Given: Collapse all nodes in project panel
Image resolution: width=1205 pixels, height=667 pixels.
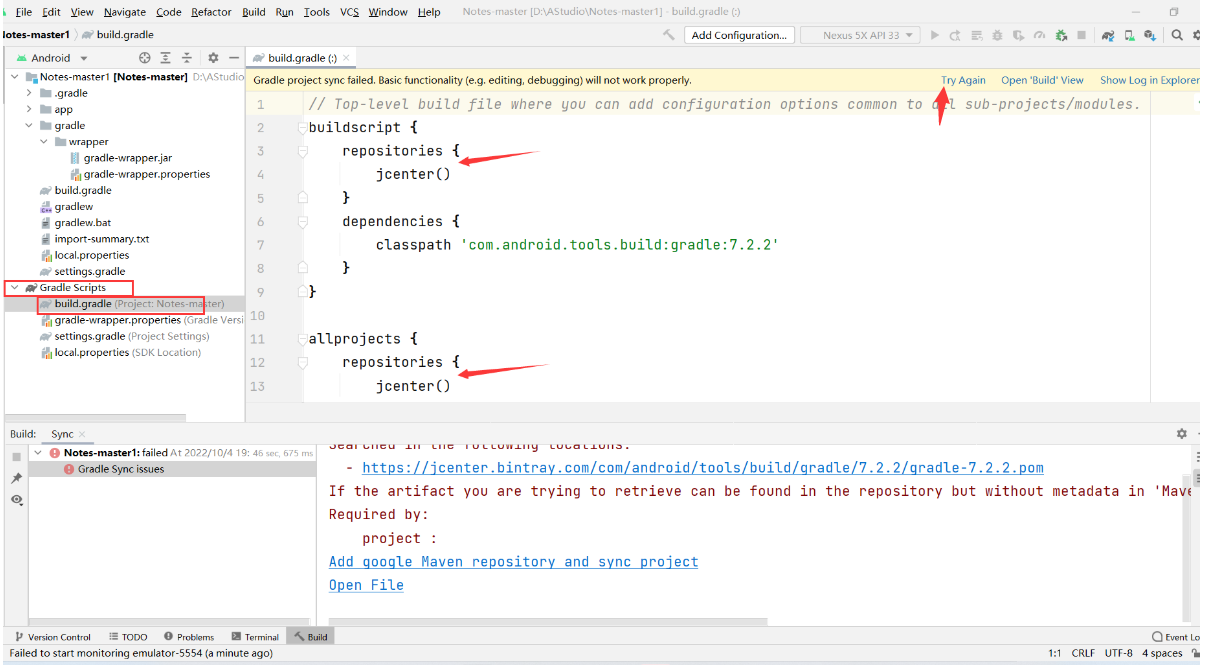Looking at the screenshot, I should pos(187,58).
